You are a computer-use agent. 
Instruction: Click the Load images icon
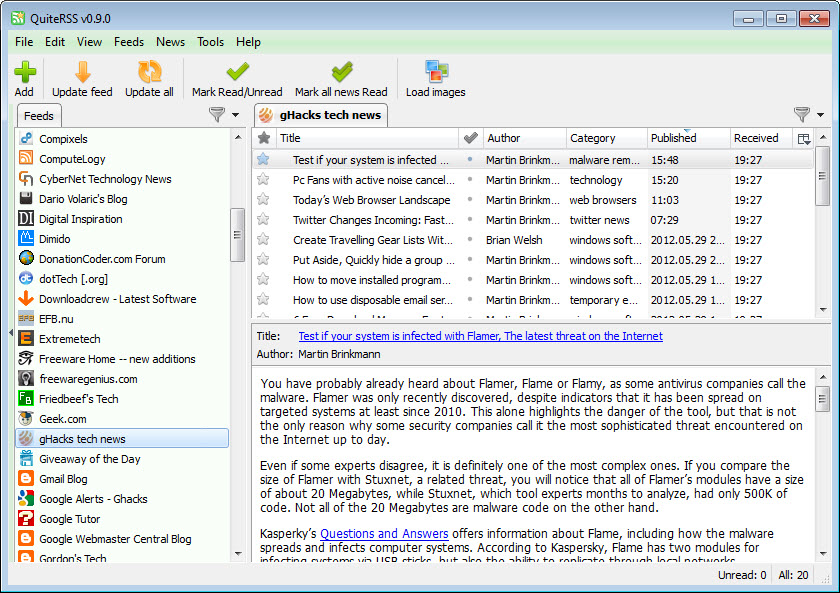click(x=435, y=72)
